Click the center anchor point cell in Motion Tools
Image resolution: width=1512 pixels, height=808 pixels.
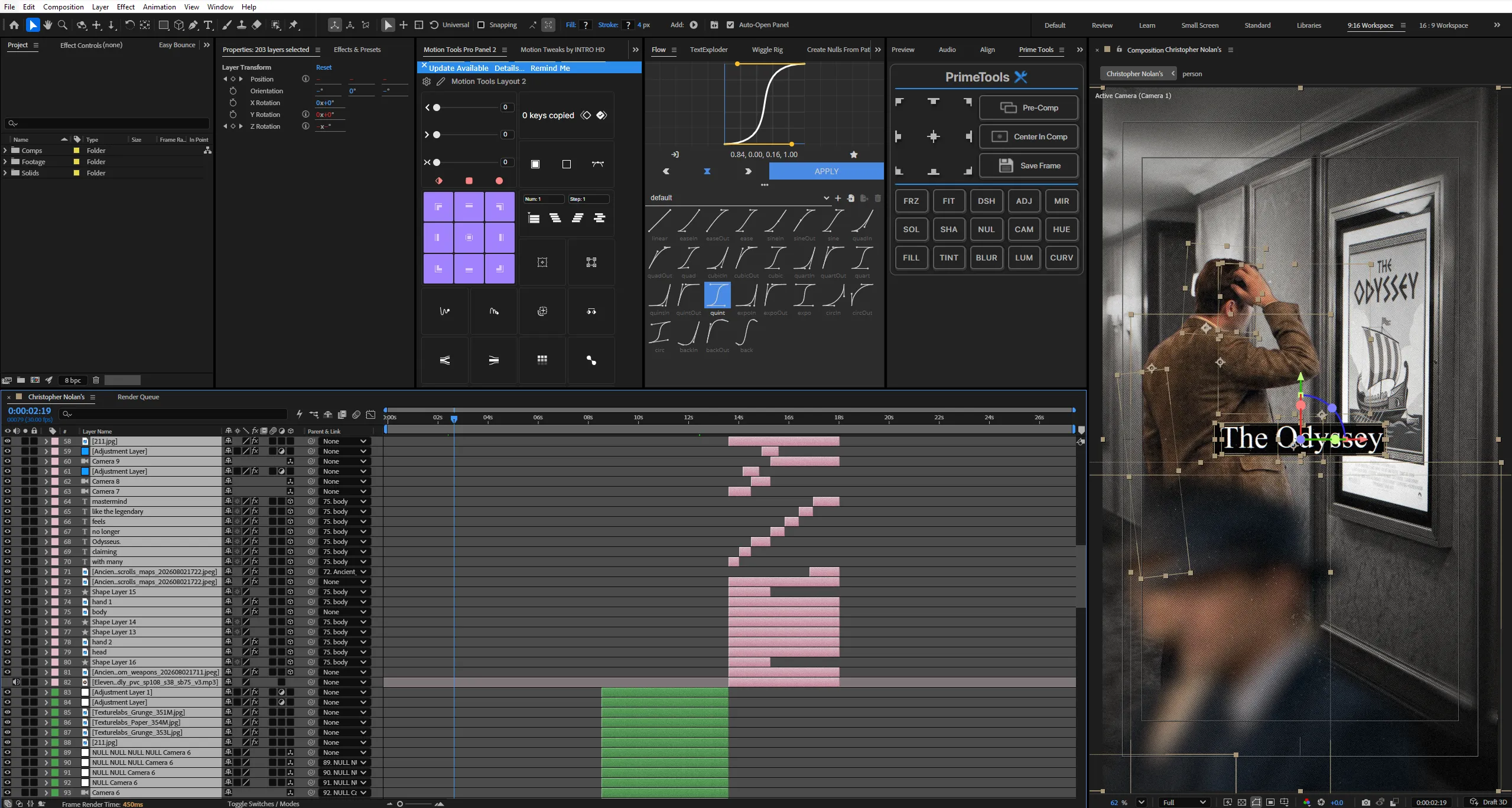469,237
